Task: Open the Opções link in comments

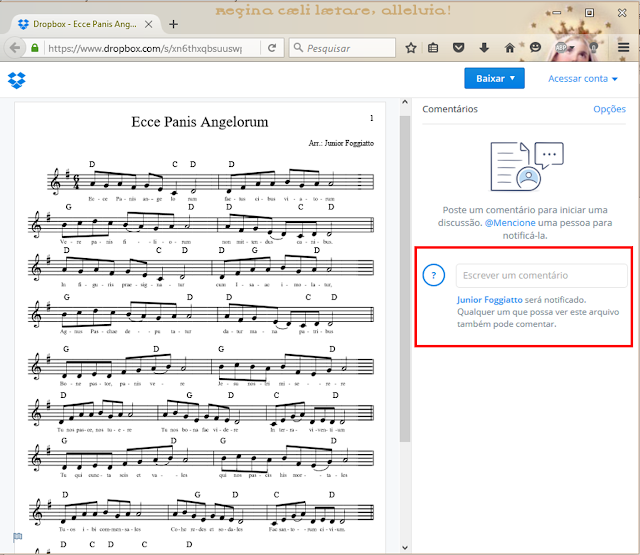Action: tap(609, 109)
